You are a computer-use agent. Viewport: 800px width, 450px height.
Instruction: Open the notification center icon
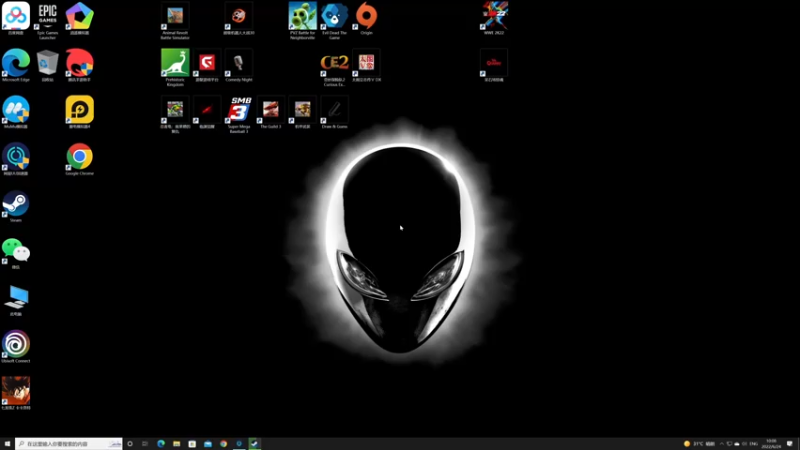pos(790,444)
